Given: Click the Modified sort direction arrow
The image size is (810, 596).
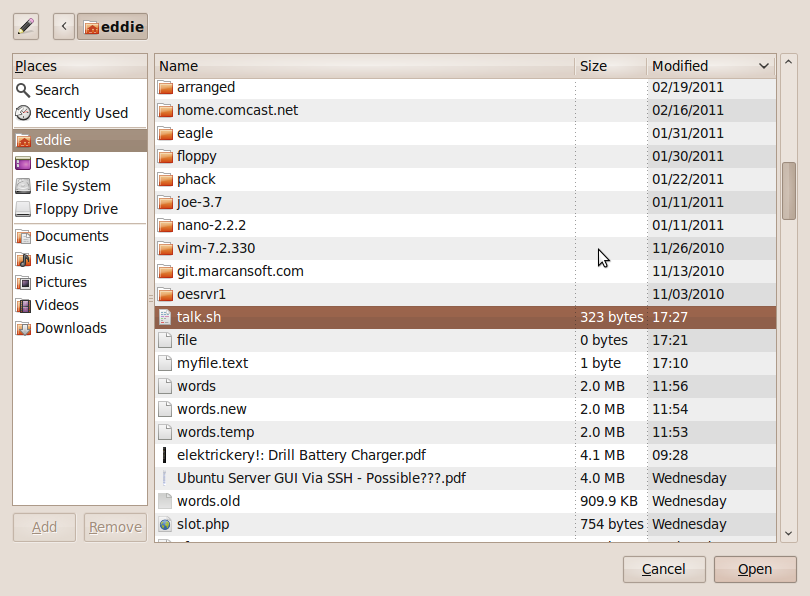Looking at the screenshot, I should coord(764,66).
